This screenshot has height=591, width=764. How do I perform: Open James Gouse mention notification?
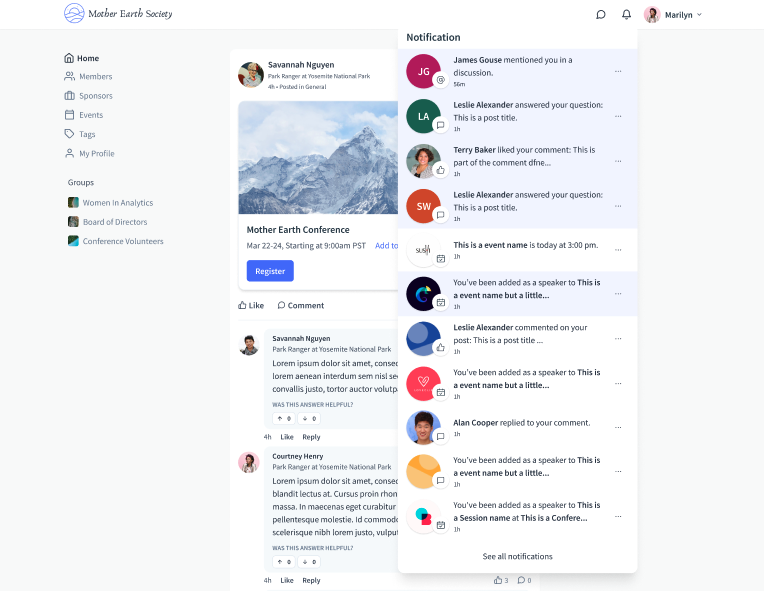click(x=517, y=71)
